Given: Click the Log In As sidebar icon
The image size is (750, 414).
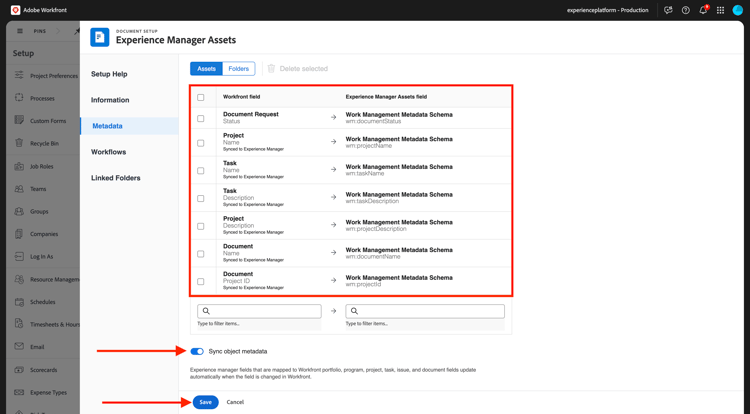Looking at the screenshot, I should click(19, 256).
